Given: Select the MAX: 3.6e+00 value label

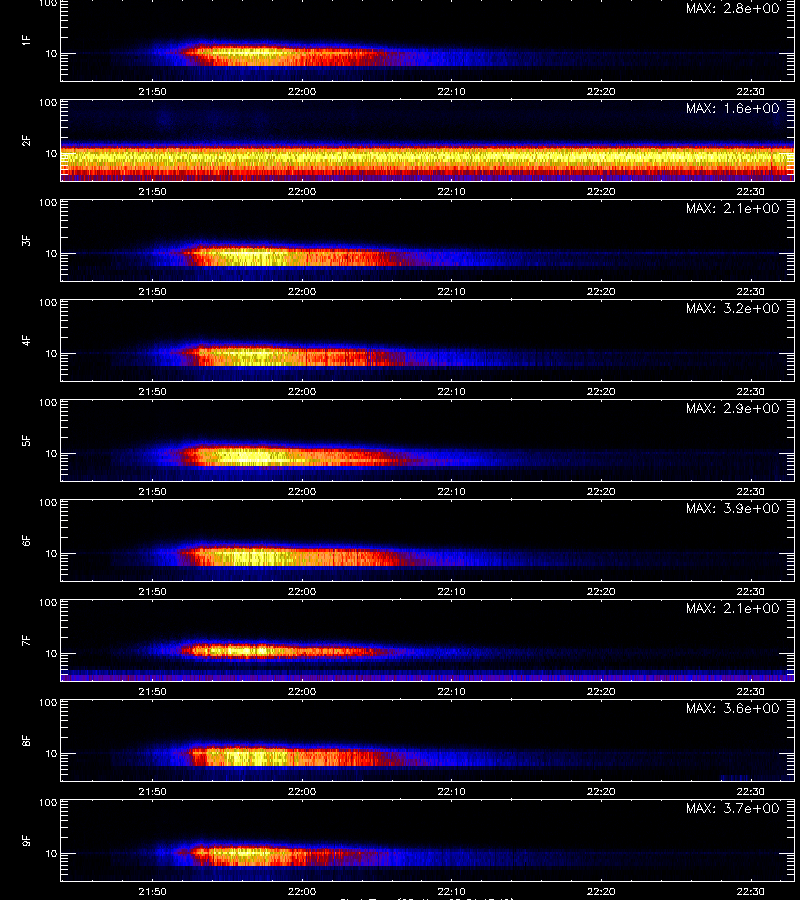Looking at the screenshot, I should (733, 708).
